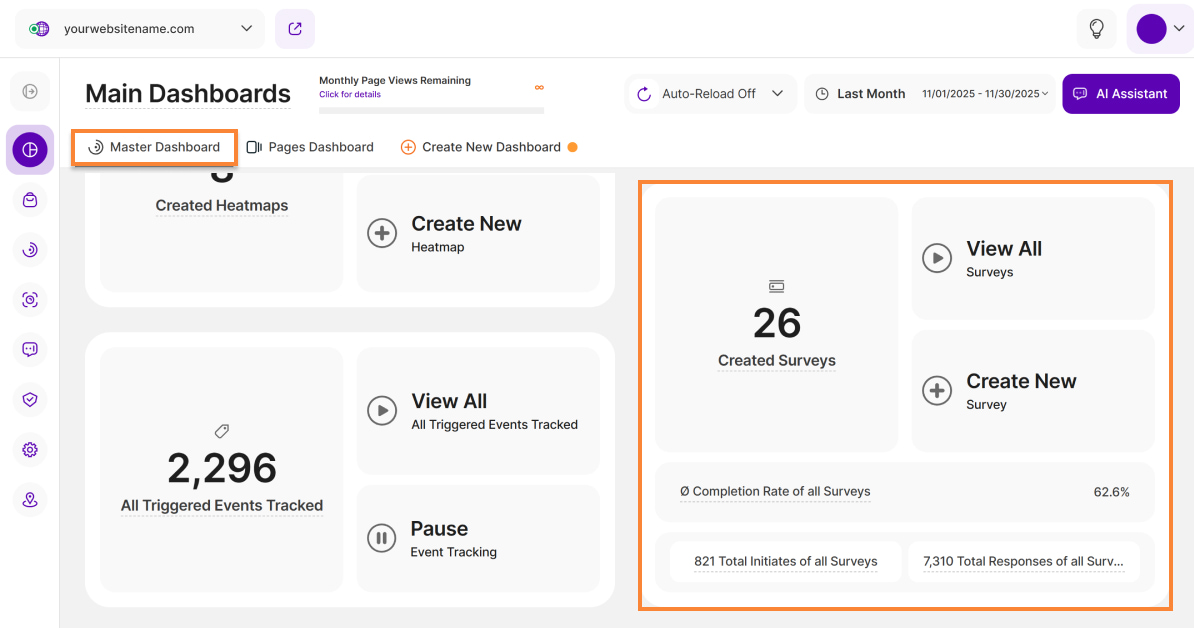Screen dimensions: 1194x628
Task: Click View All Surveys
Action: [1032, 258]
